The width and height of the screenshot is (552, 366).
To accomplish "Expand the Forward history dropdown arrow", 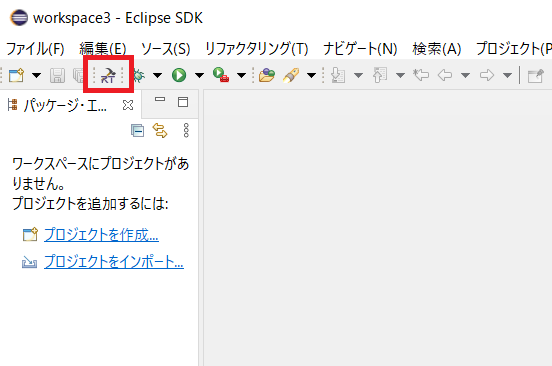I will click(x=507, y=75).
